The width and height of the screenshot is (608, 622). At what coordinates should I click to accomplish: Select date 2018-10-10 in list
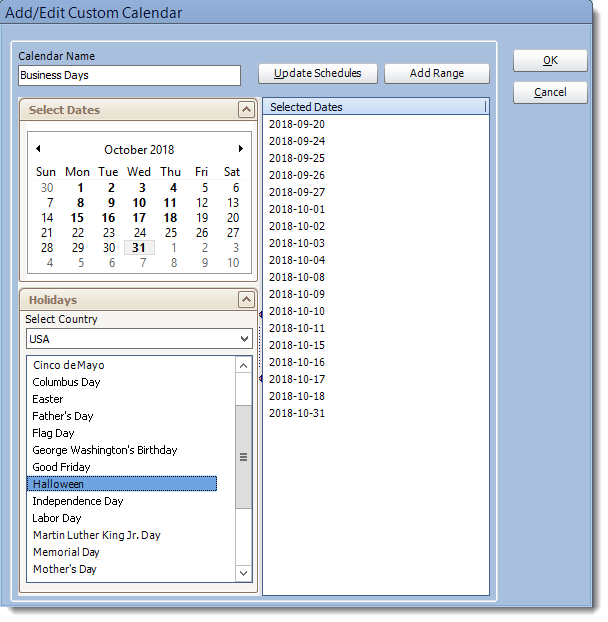click(x=297, y=311)
